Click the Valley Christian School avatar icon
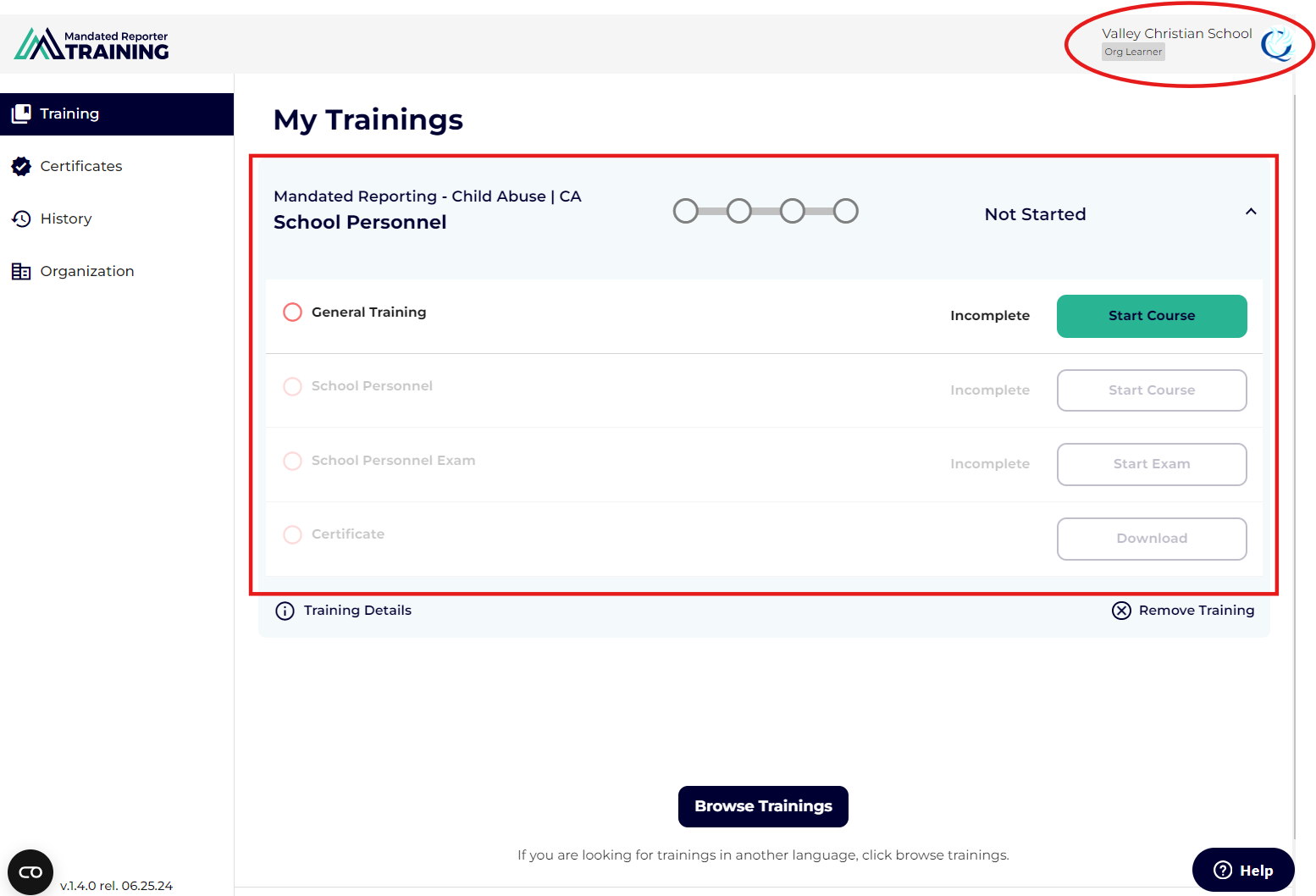Image resolution: width=1316 pixels, height=896 pixels. pos(1276,44)
